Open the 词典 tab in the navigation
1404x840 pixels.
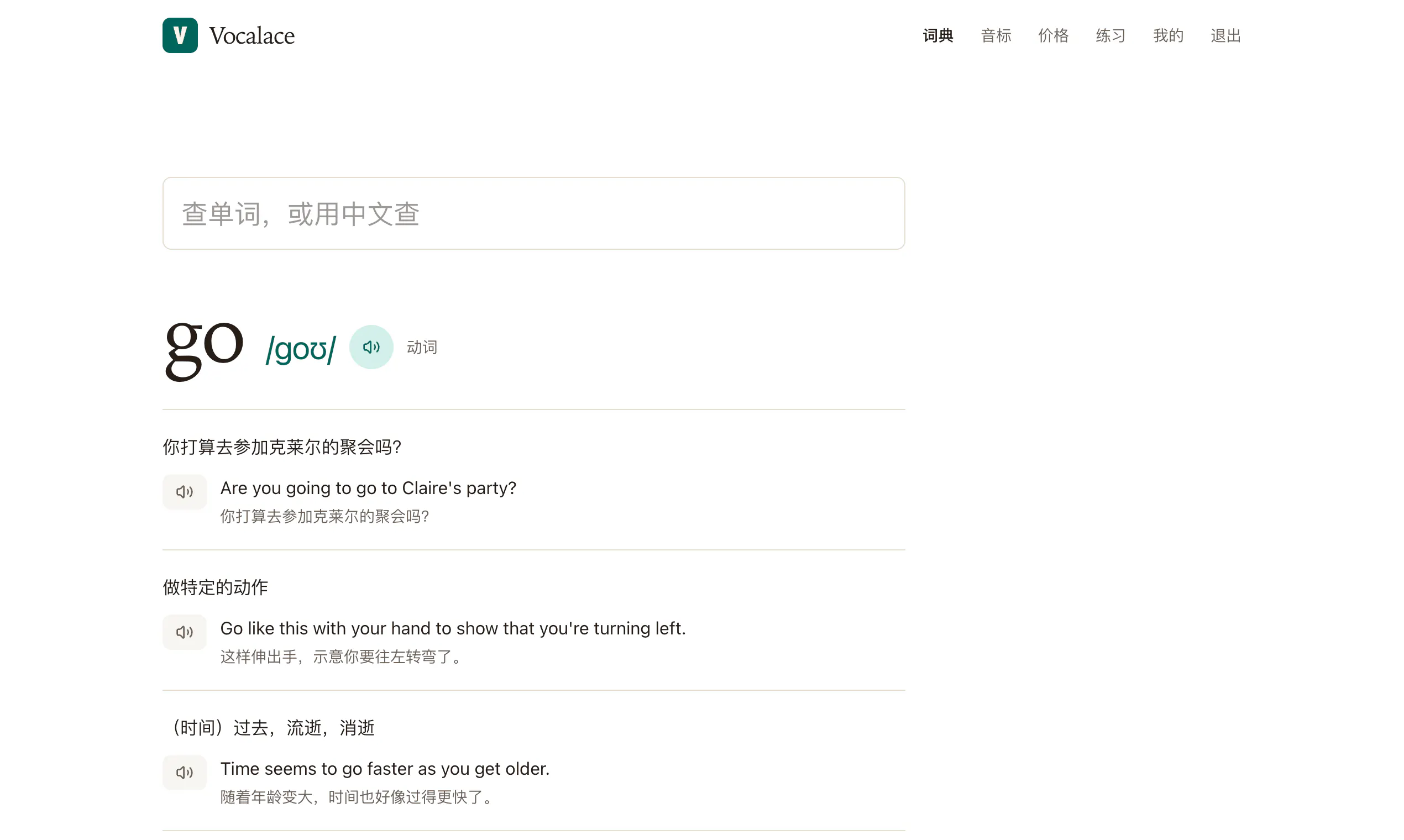pyautogui.click(x=938, y=36)
